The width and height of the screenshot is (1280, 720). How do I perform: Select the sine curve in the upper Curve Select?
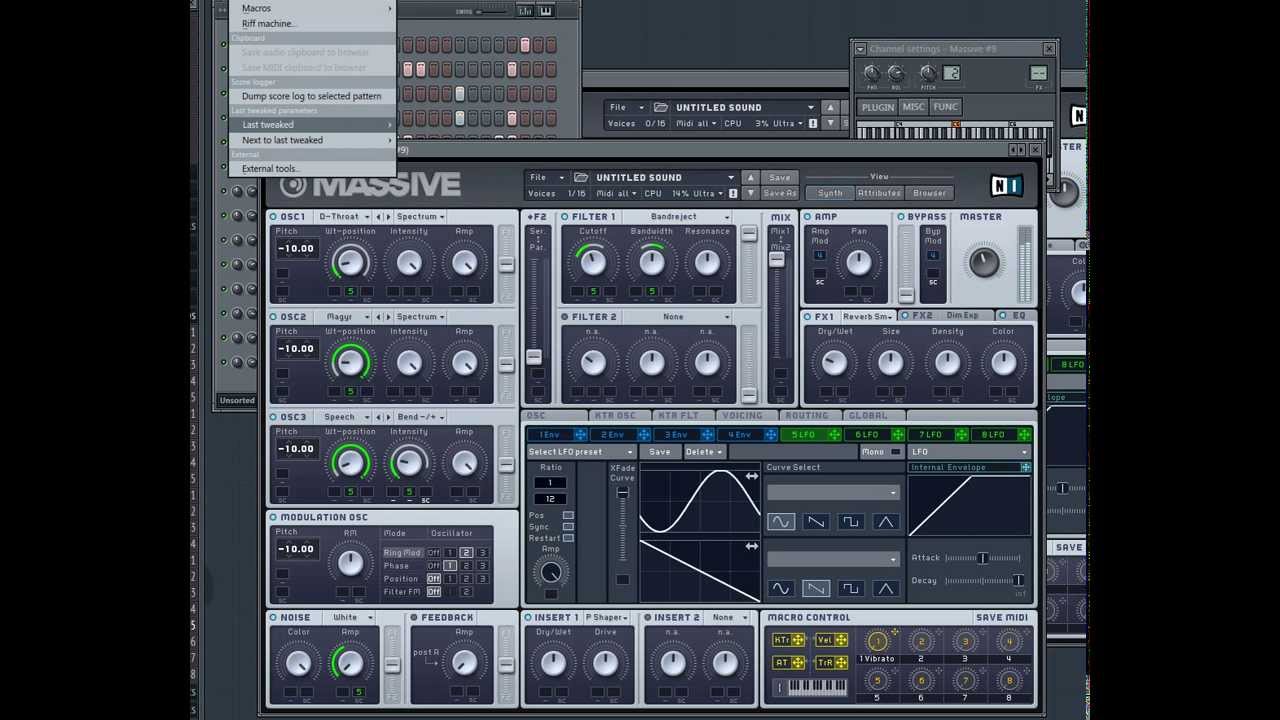click(781, 522)
